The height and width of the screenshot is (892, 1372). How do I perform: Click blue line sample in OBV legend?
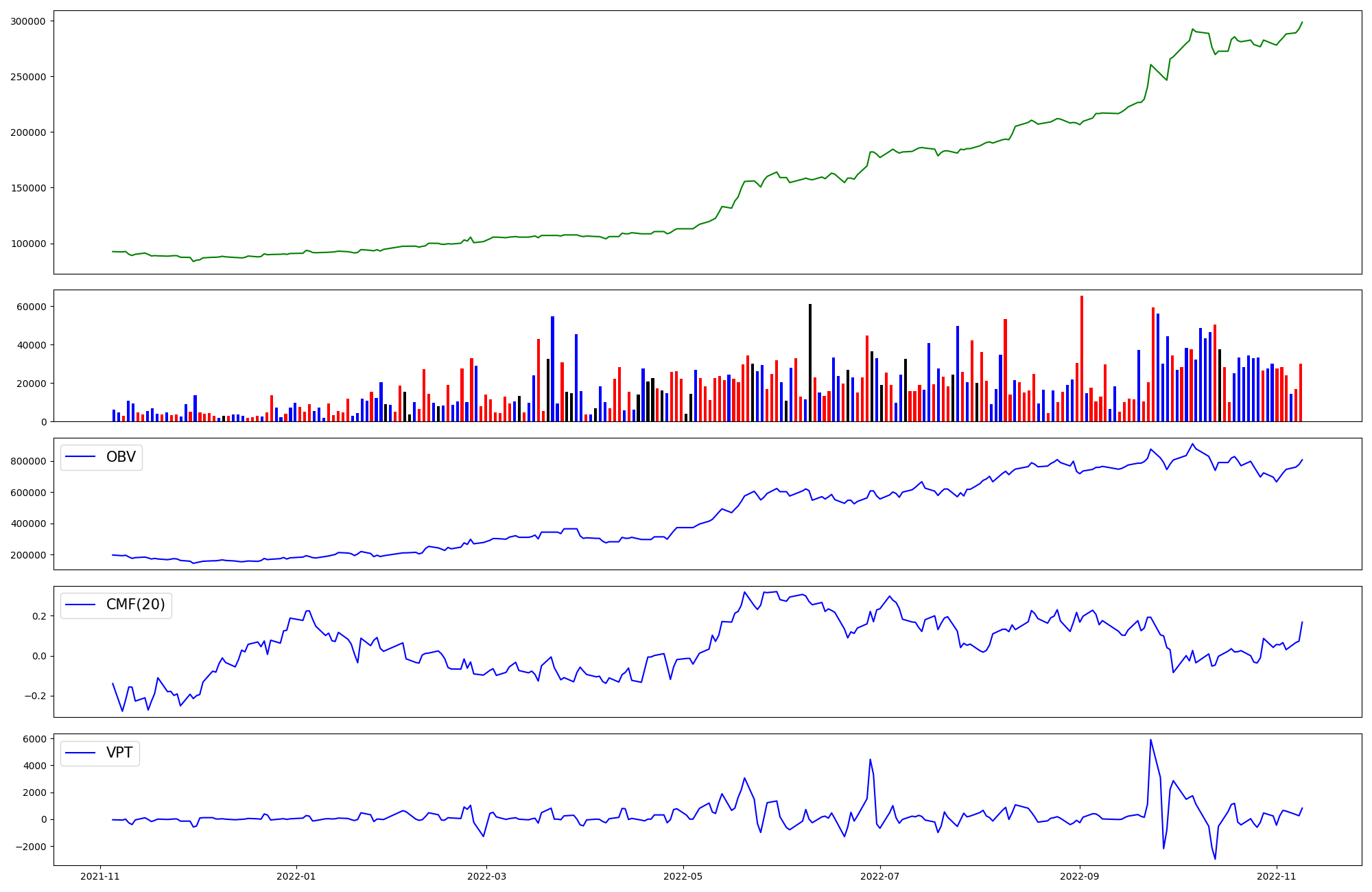click(x=80, y=457)
